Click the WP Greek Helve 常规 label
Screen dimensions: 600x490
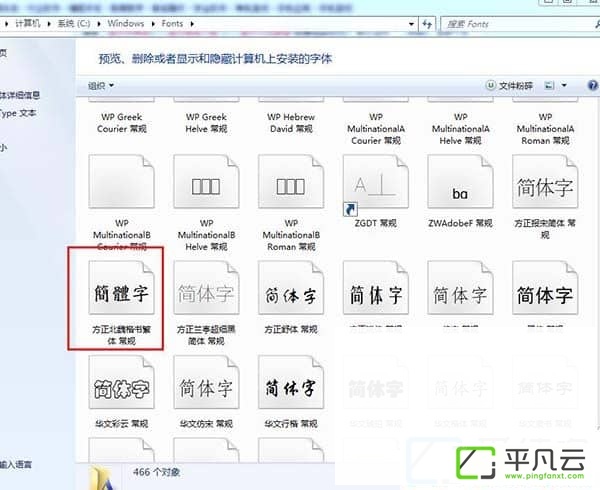(207, 123)
